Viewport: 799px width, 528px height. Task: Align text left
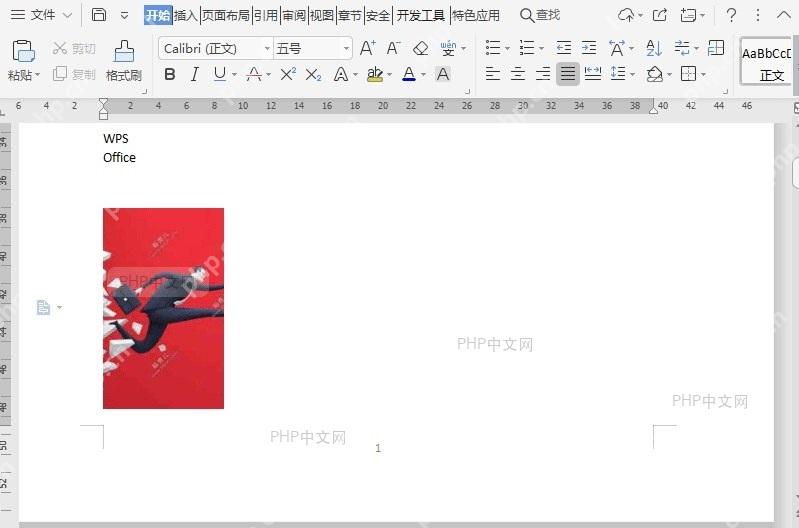tap(492, 74)
